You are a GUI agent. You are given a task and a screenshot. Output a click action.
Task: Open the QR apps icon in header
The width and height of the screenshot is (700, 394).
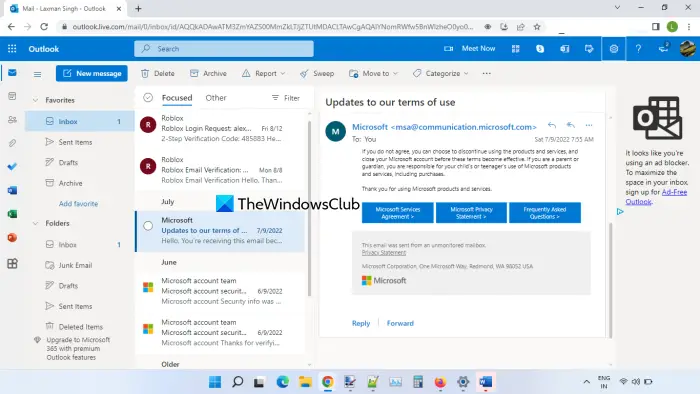(x=516, y=49)
